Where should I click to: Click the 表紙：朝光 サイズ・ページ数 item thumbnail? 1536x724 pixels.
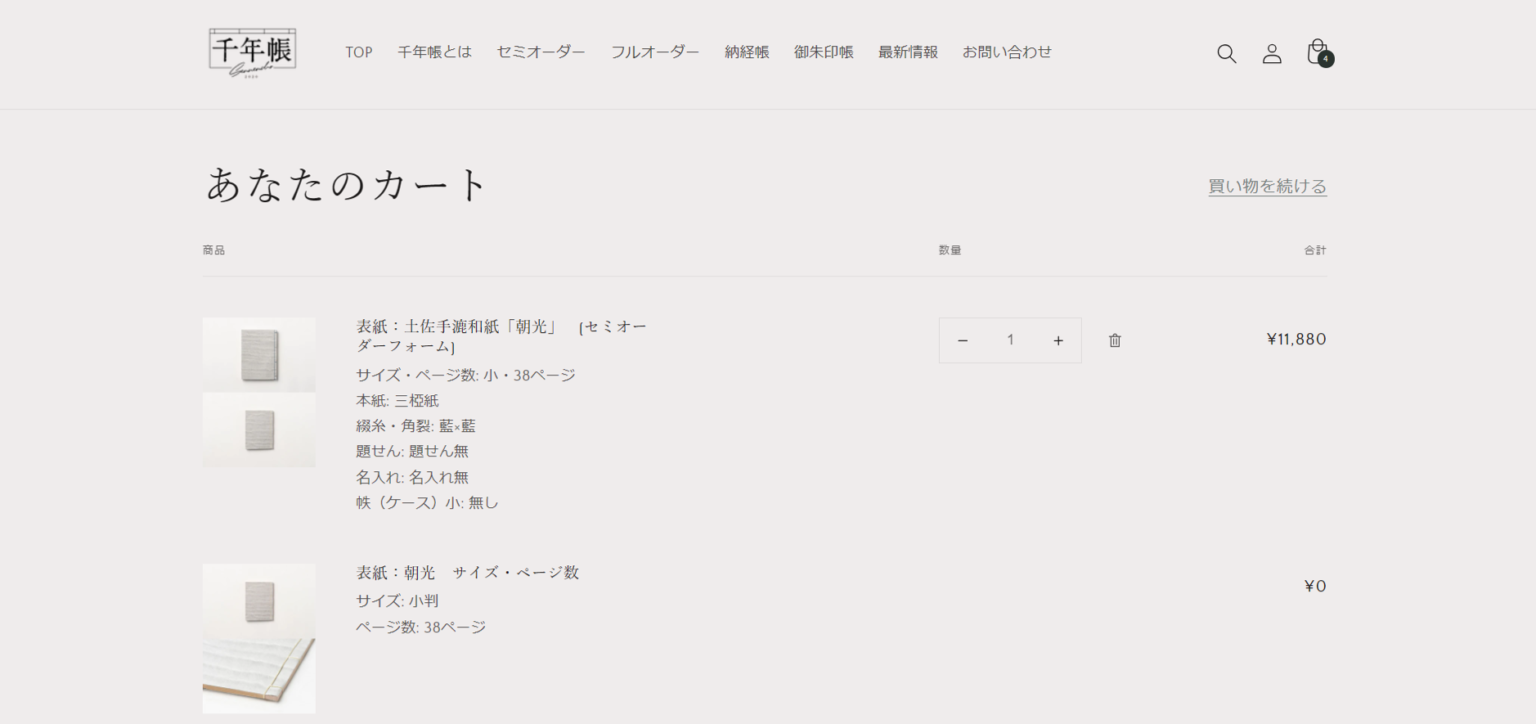(x=259, y=601)
